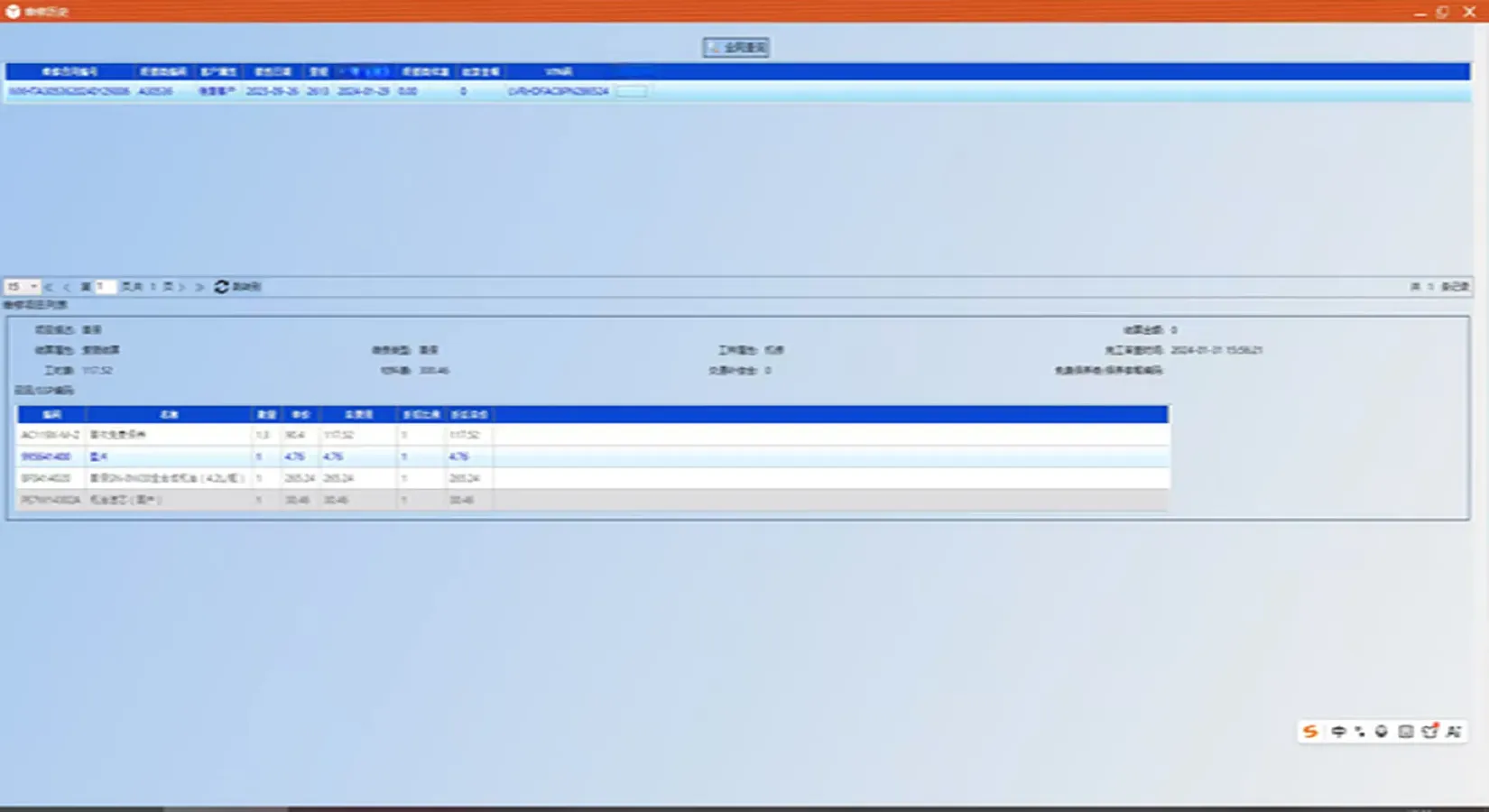Go to the next page using single-right arrow
The height and width of the screenshot is (812, 1489).
(x=181, y=287)
